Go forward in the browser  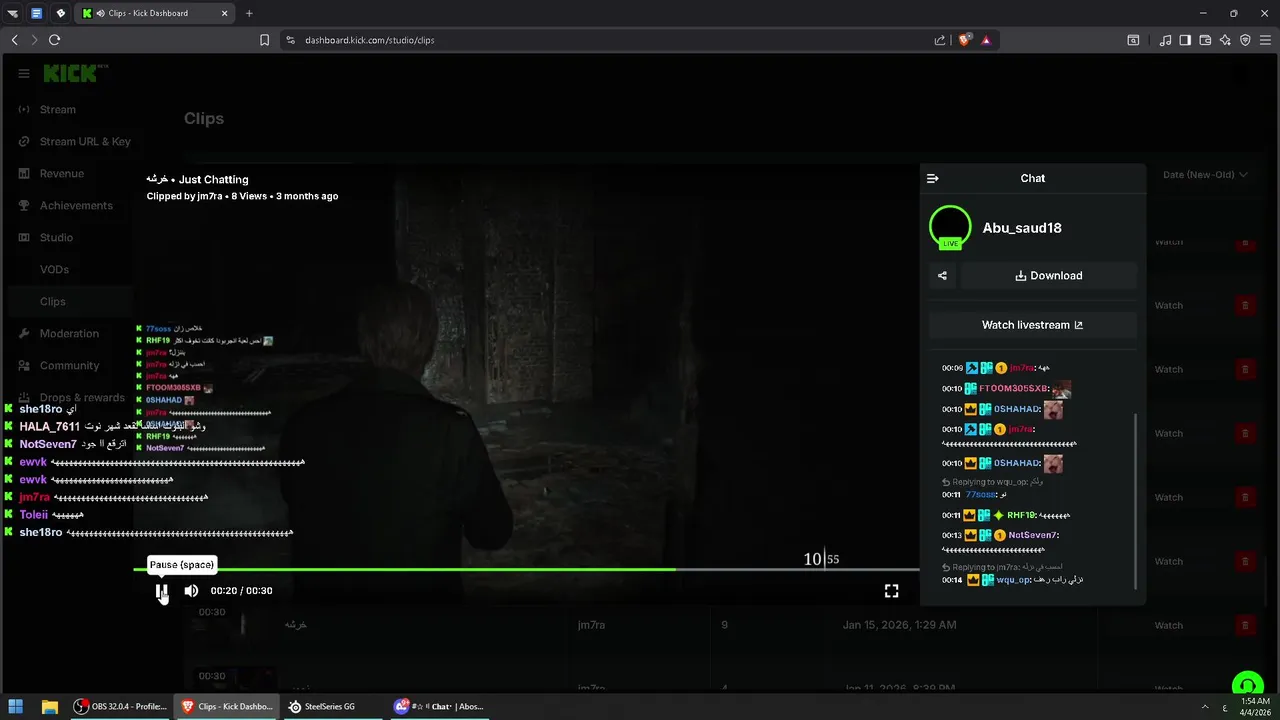click(x=34, y=40)
